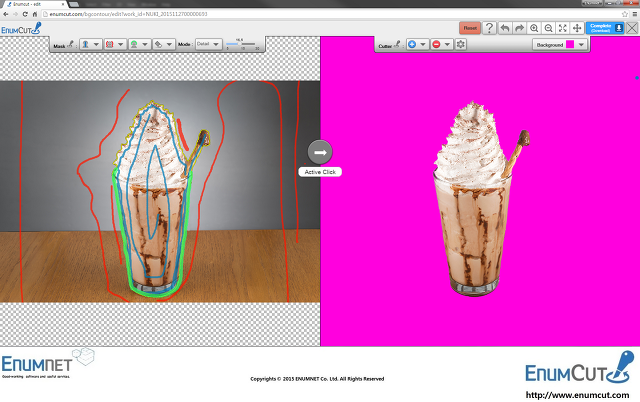Viewport: 640px width, 402px height.
Task: Reload the page in the browser
Action: [25, 14]
